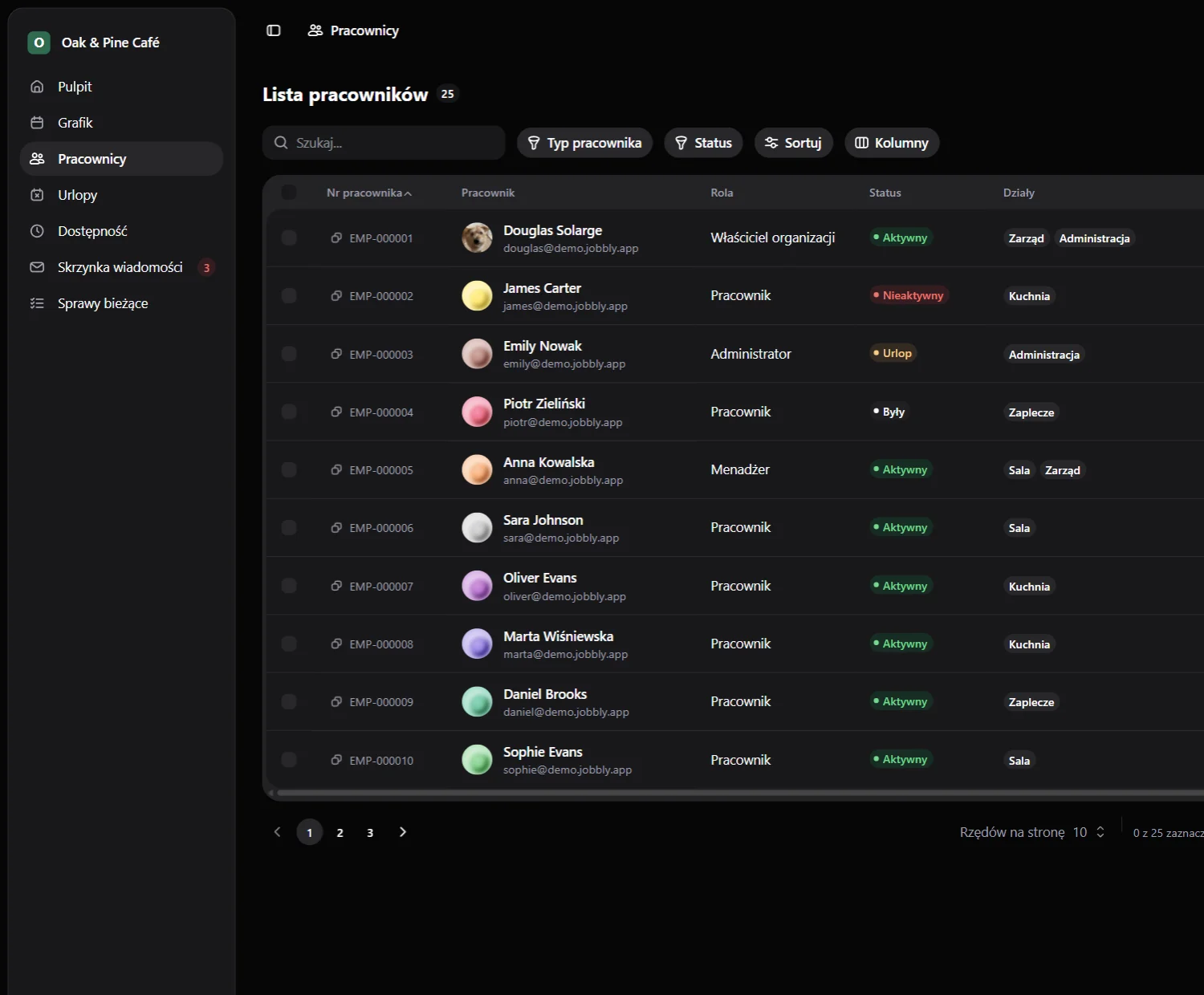Click the horizontal table scrollbar
The width and height of the screenshot is (1204, 995).
coord(738,793)
